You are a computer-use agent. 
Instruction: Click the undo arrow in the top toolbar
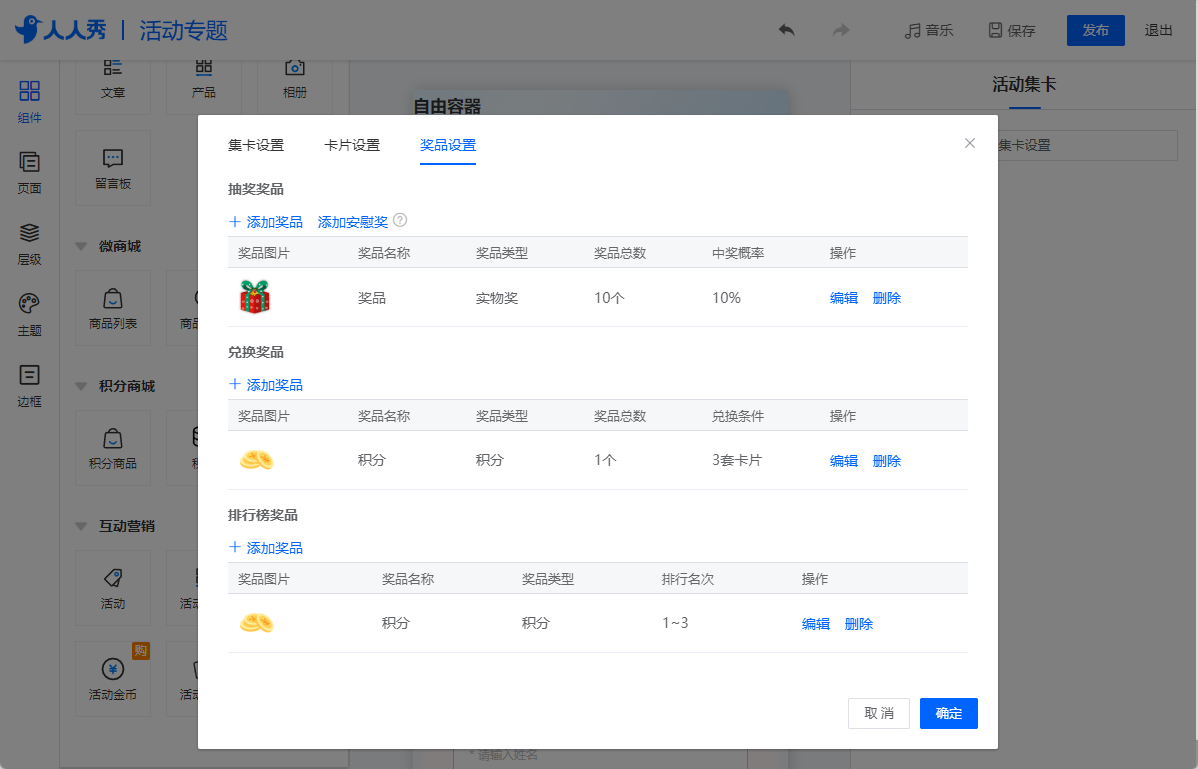point(786,30)
